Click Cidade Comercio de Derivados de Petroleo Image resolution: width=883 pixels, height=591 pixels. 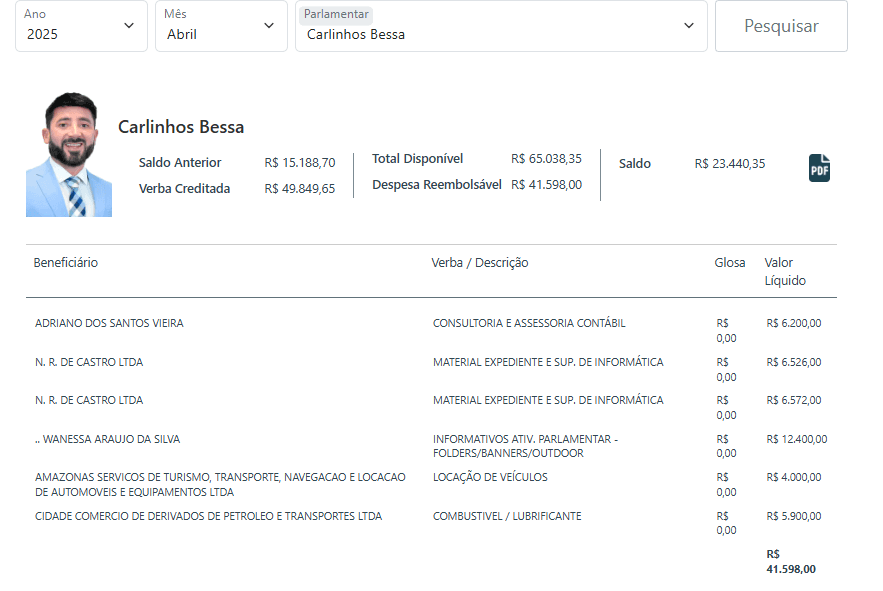pyautogui.click(x=208, y=517)
